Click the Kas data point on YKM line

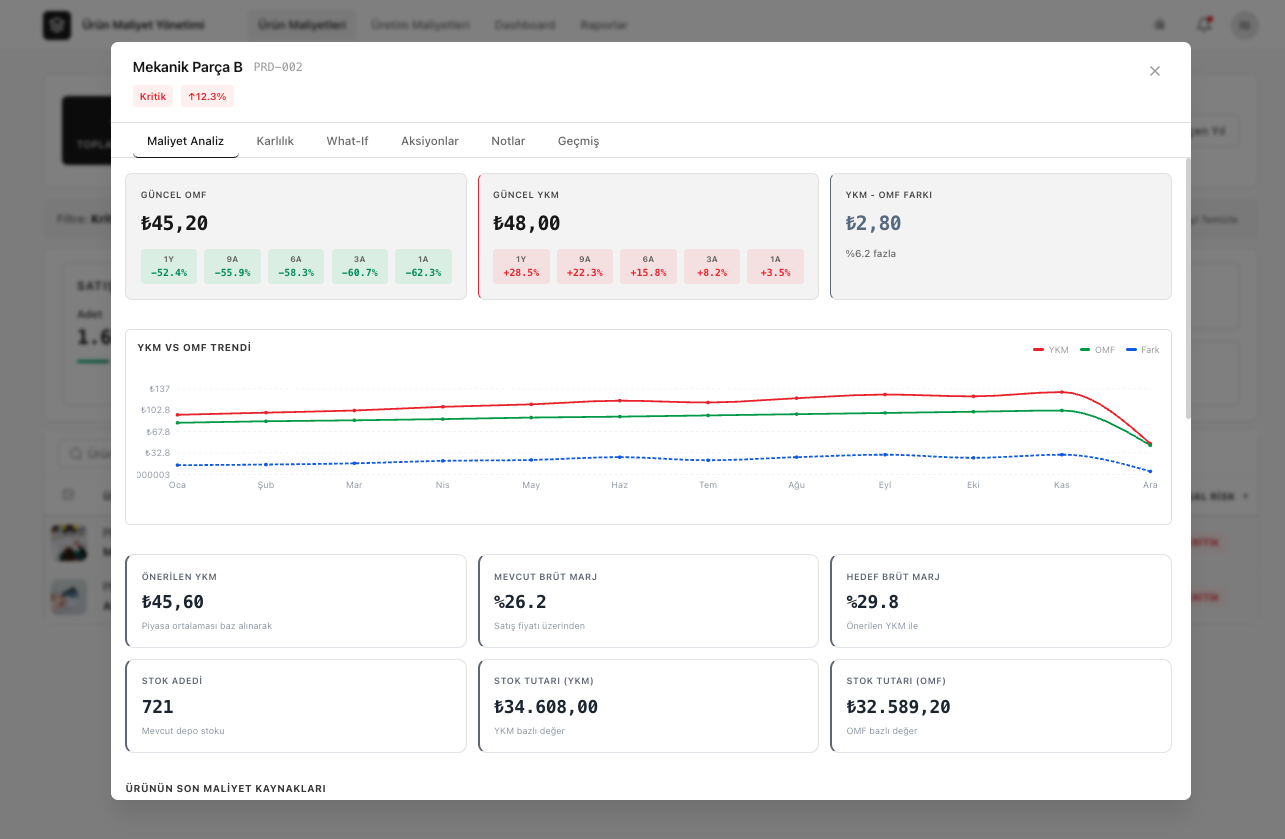coord(1062,392)
